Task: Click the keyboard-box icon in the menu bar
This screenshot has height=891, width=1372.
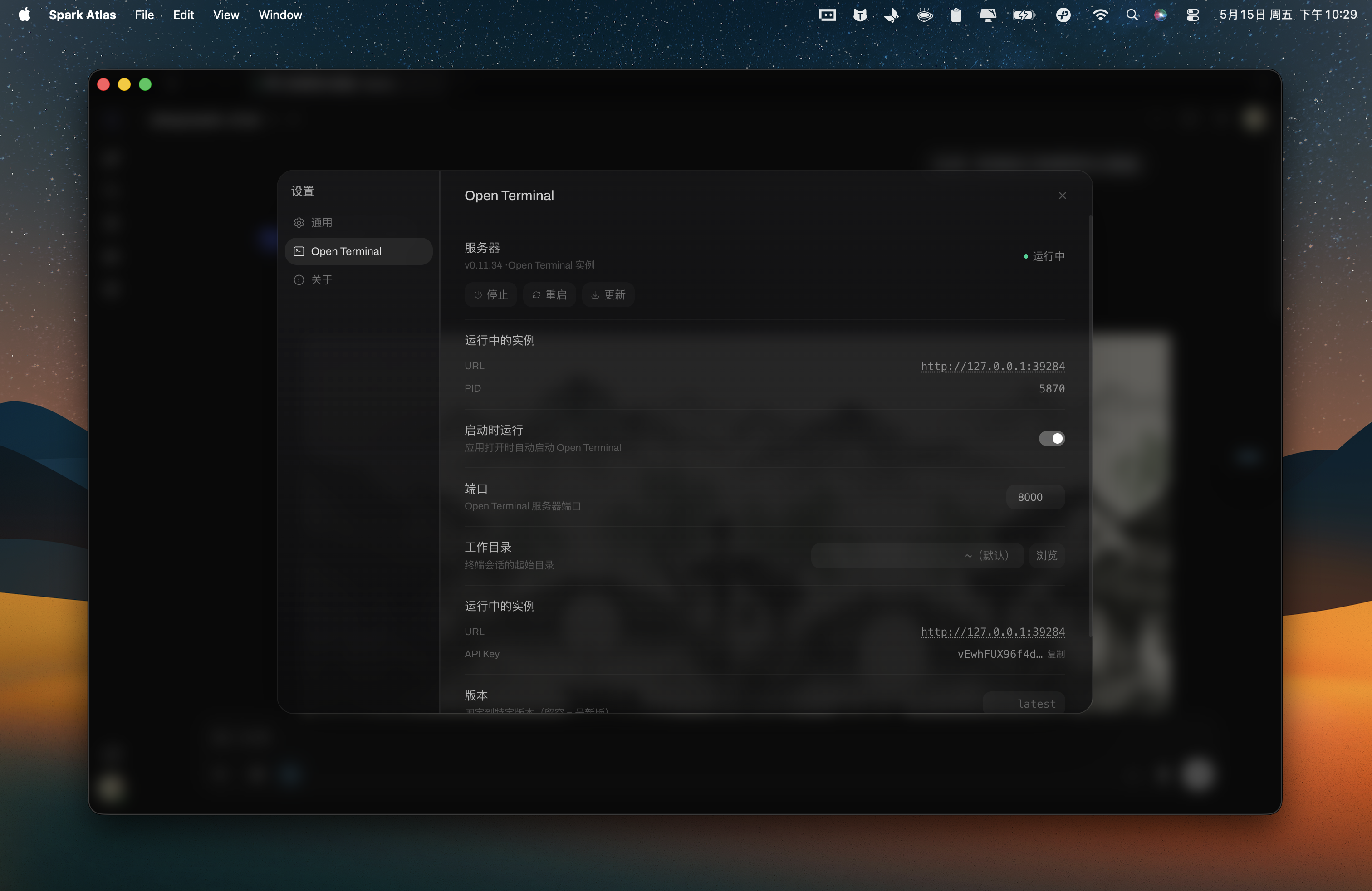Action: pos(827,15)
